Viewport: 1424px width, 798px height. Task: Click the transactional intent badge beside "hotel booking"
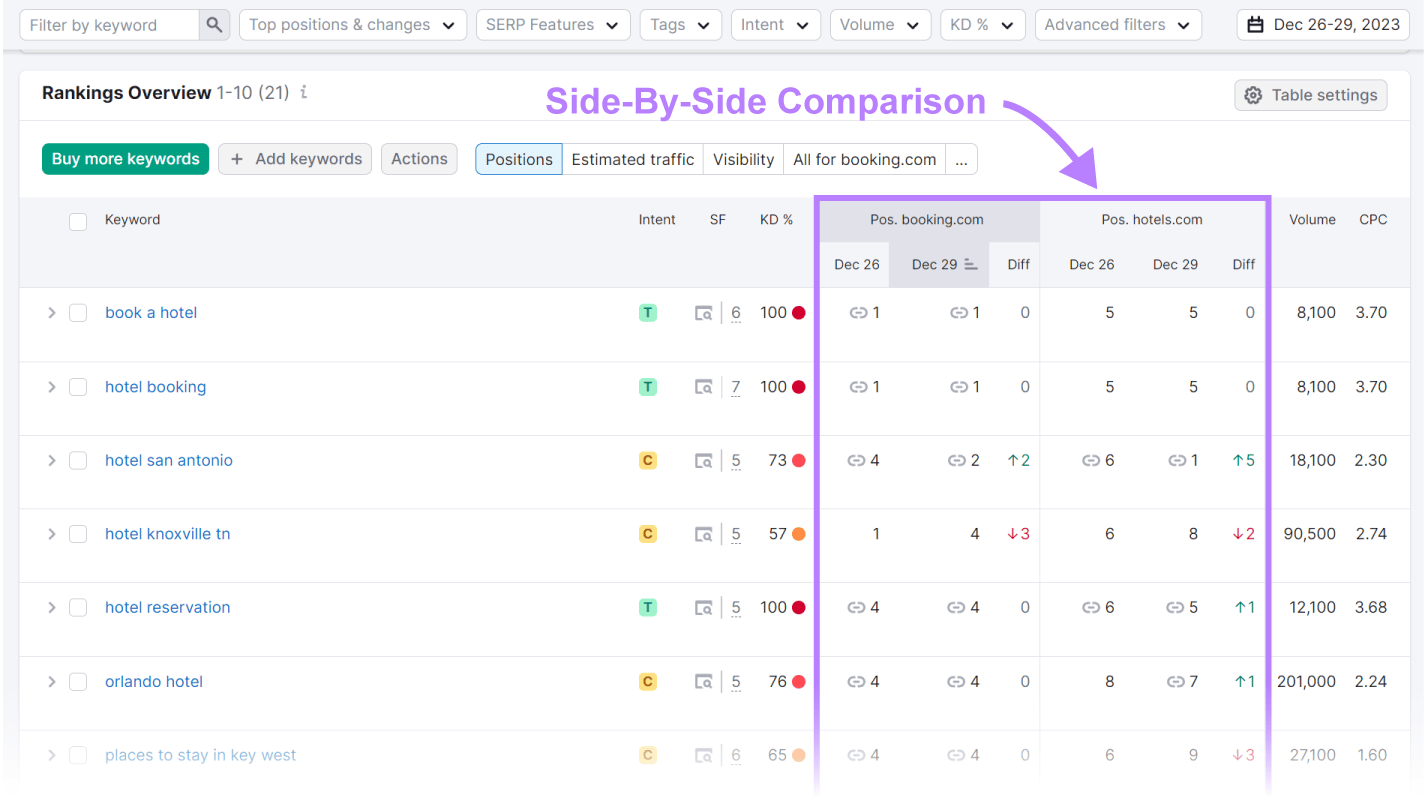tap(647, 386)
